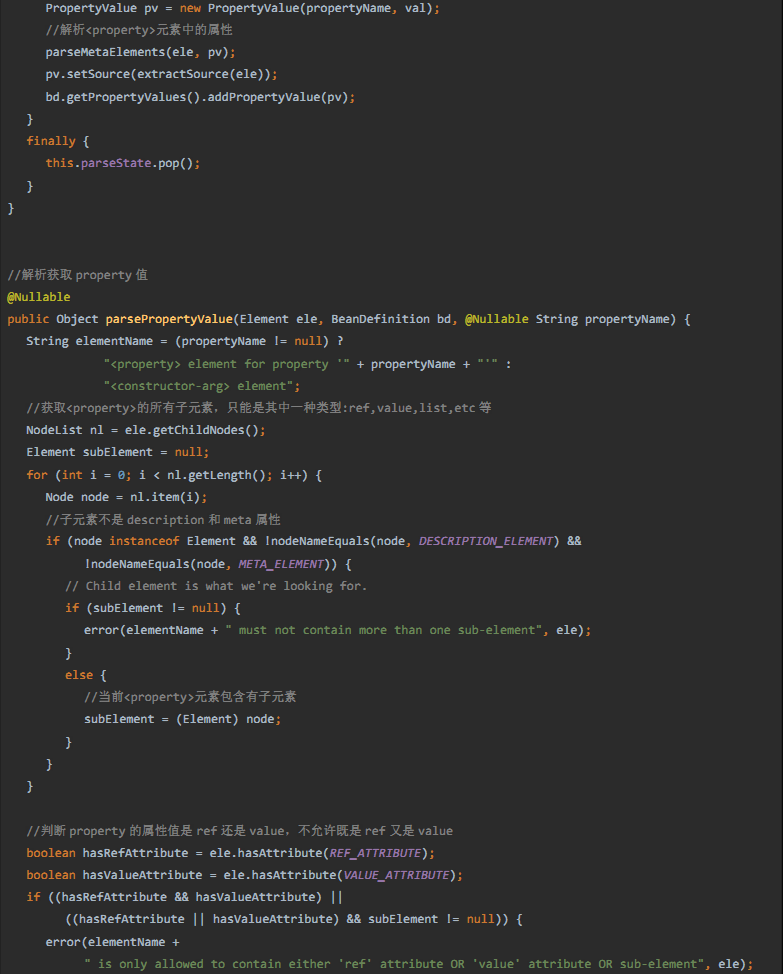Click the 'String elementName =' declaration line
Image resolution: width=783 pixels, height=974 pixels.
[x=185, y=341]
